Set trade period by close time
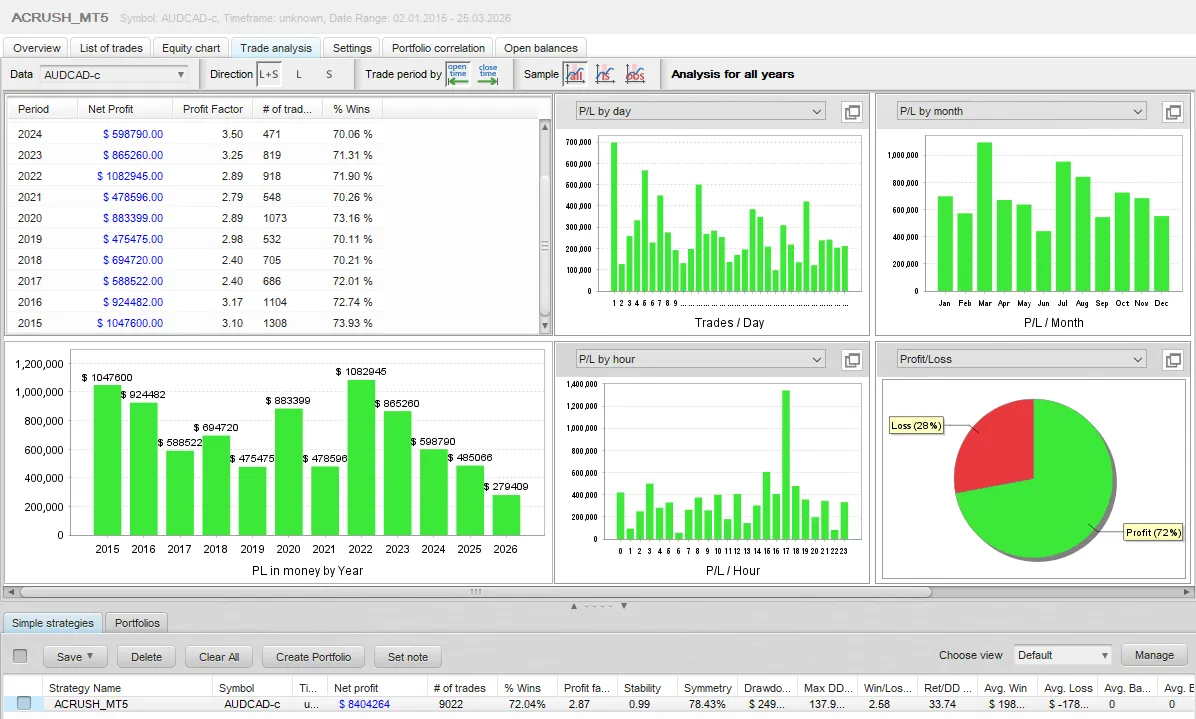 [x=488, y=74]
